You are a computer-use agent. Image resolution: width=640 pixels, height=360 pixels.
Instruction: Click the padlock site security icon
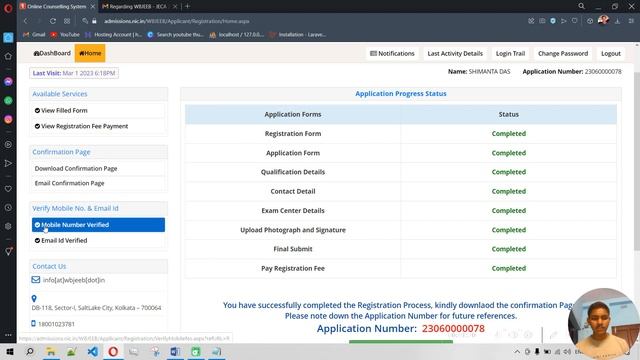[x=94, y=21]
